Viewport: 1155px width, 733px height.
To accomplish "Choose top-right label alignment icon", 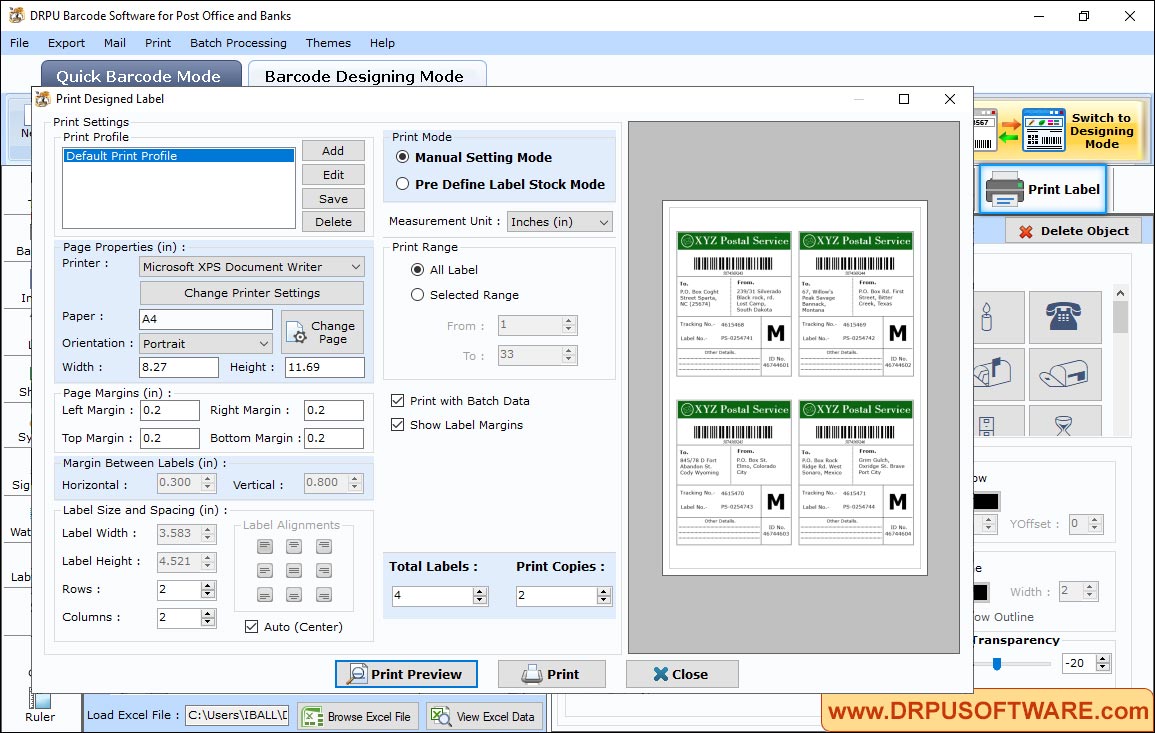I will point(323,547).
